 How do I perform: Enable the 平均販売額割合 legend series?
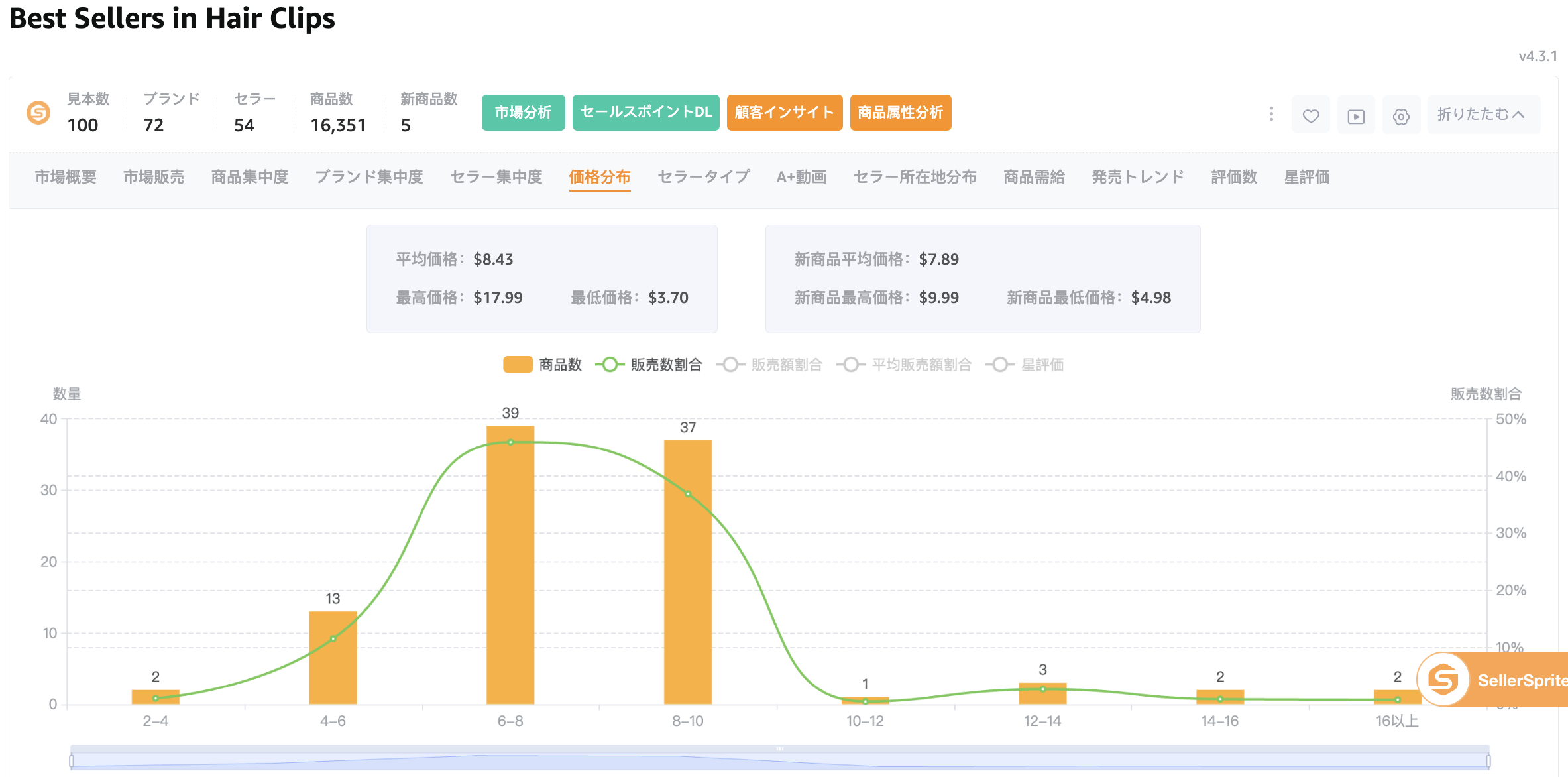pos(904,365)
